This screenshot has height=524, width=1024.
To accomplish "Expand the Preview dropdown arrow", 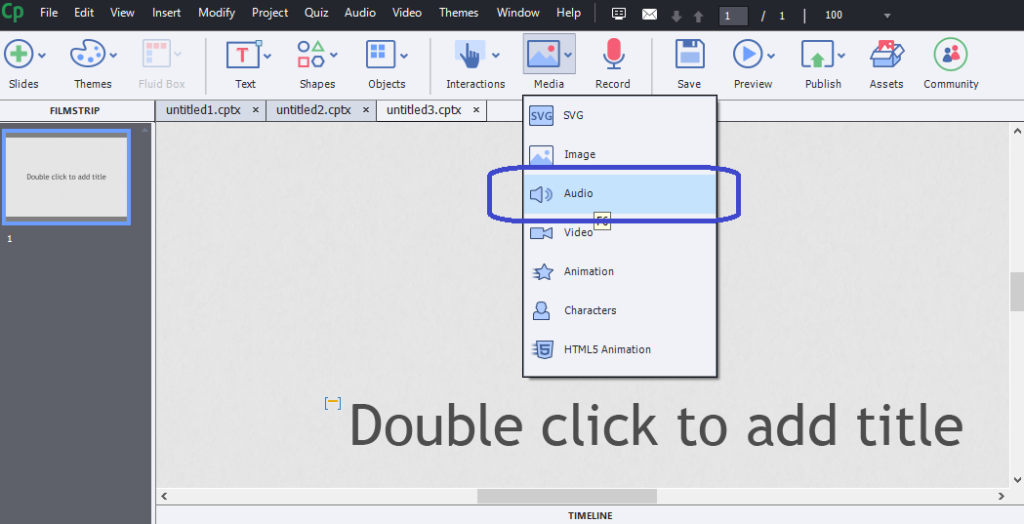I will 771,56.
